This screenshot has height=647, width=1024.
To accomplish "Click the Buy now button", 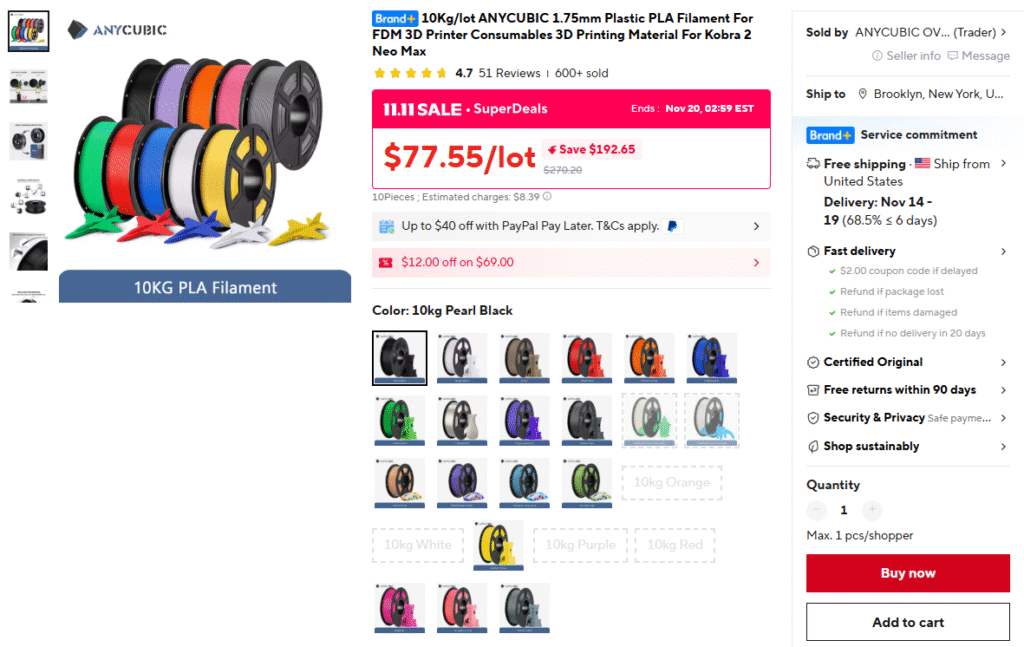I will click(x=908, y=573).
